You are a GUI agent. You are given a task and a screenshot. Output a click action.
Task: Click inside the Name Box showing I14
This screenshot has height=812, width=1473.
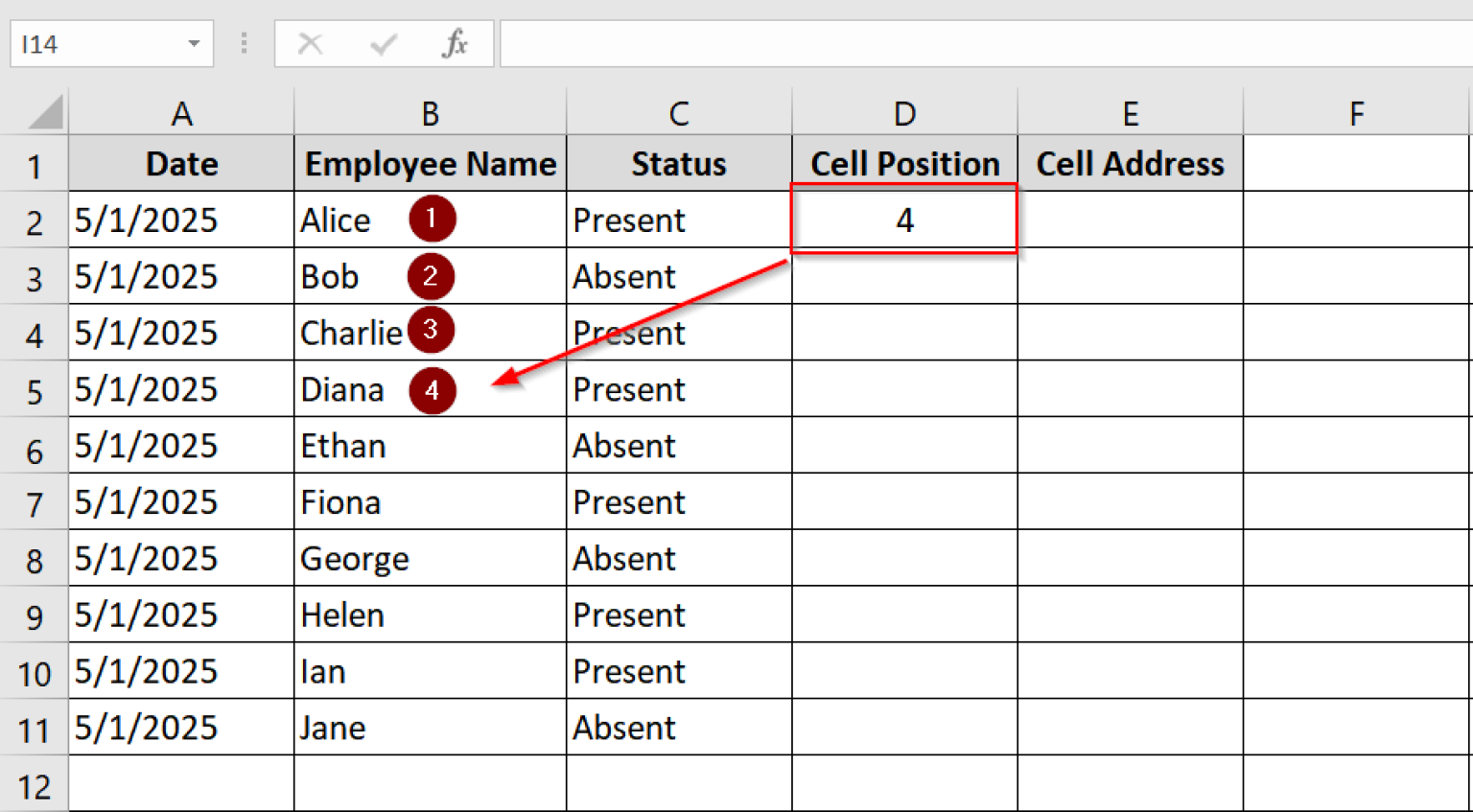[96, 44]
